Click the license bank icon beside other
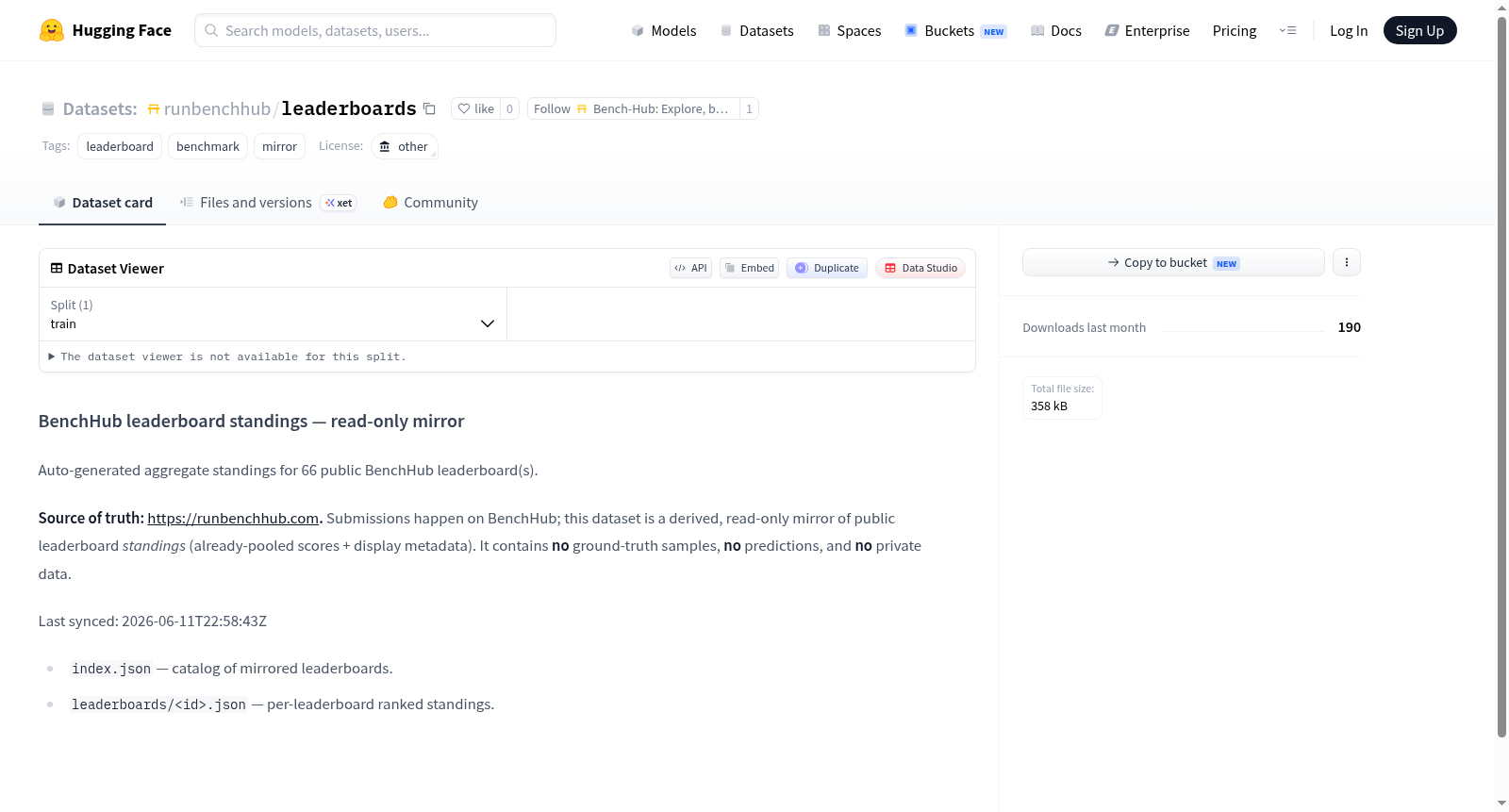1509x812 pixels. pyautogui.click(x=385, y=146)
